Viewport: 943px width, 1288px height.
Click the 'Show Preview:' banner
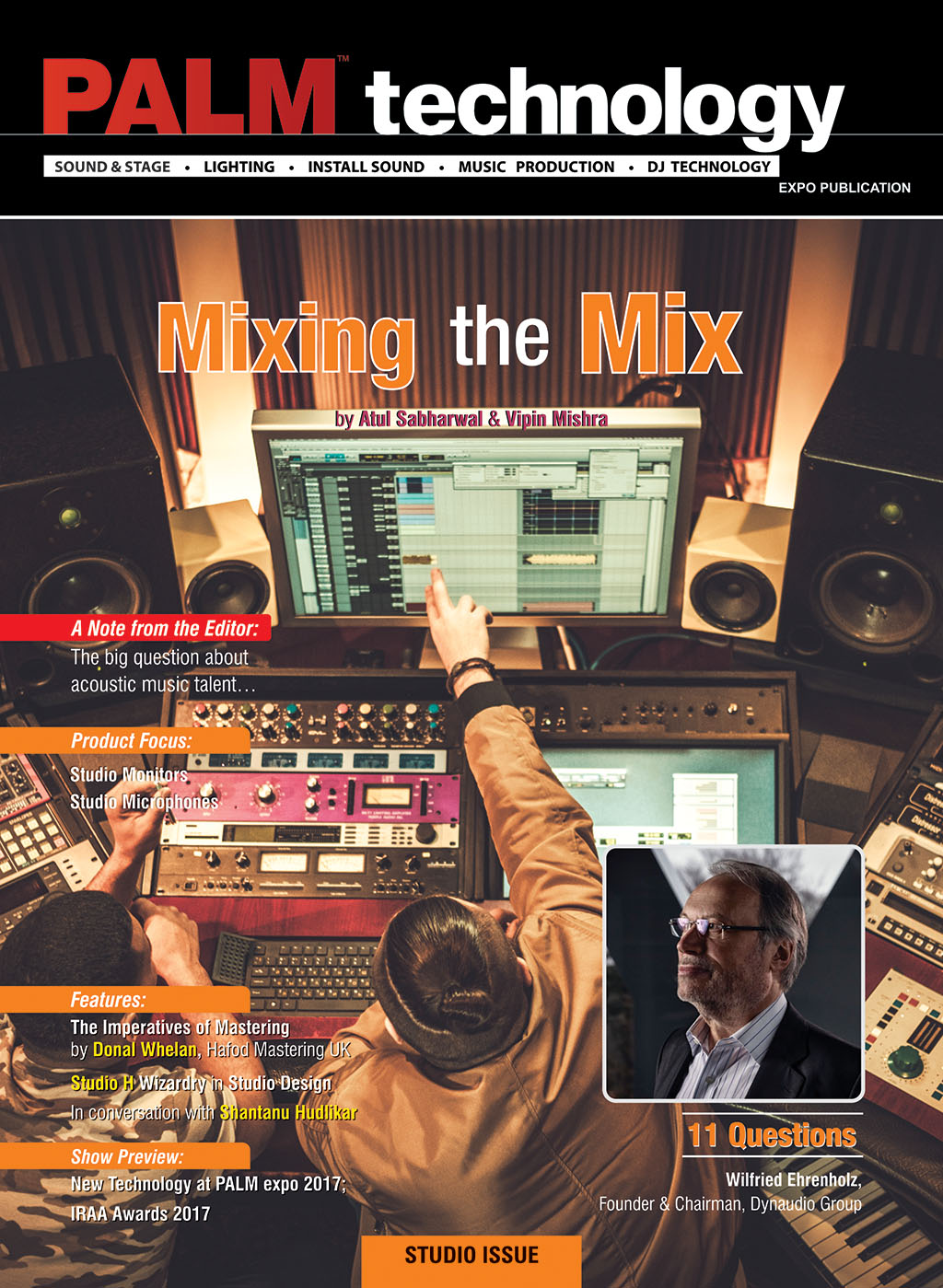[125, 1156]
